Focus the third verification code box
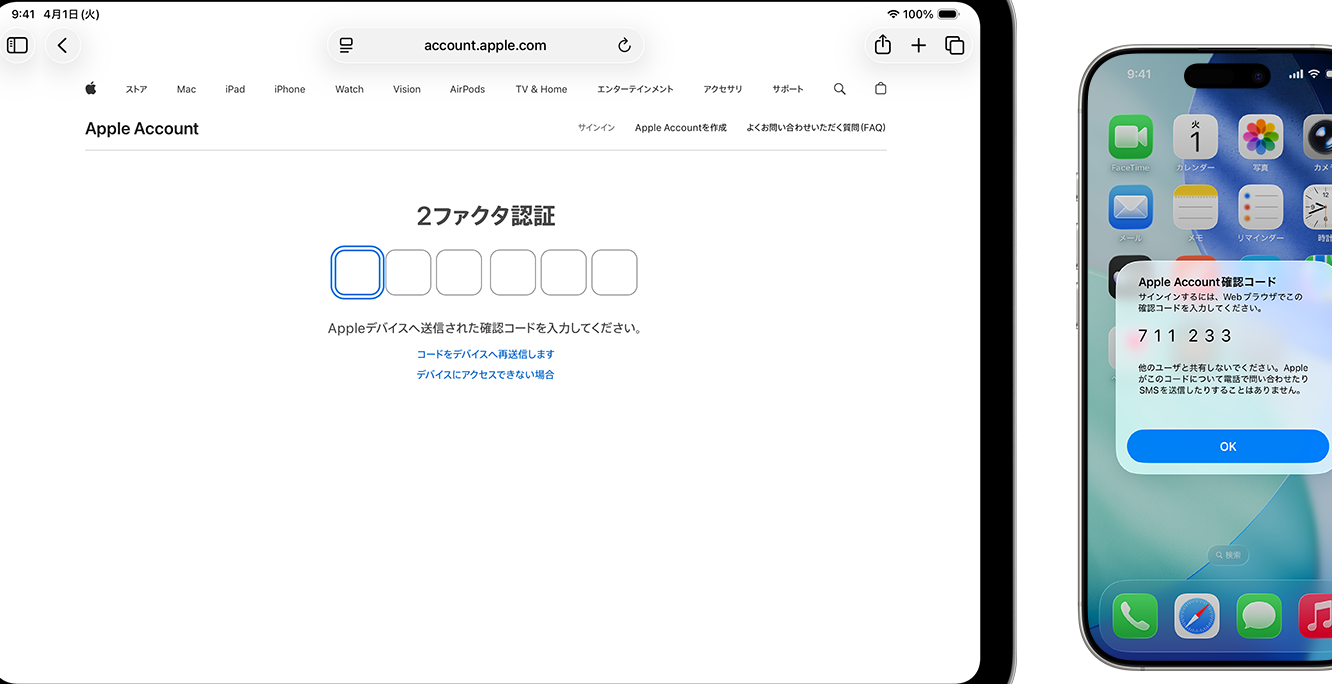This screenshot has width=1332, height=684. [459, 273]
